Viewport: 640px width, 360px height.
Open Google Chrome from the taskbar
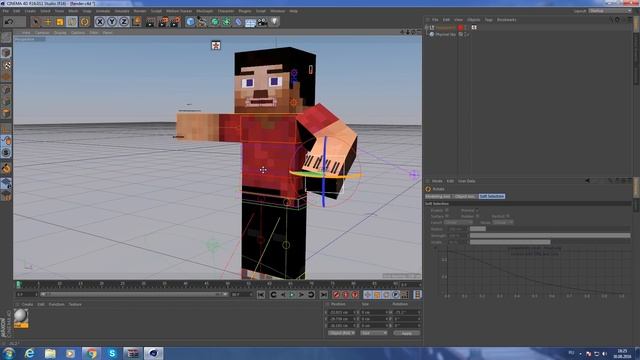coord(91,353)
